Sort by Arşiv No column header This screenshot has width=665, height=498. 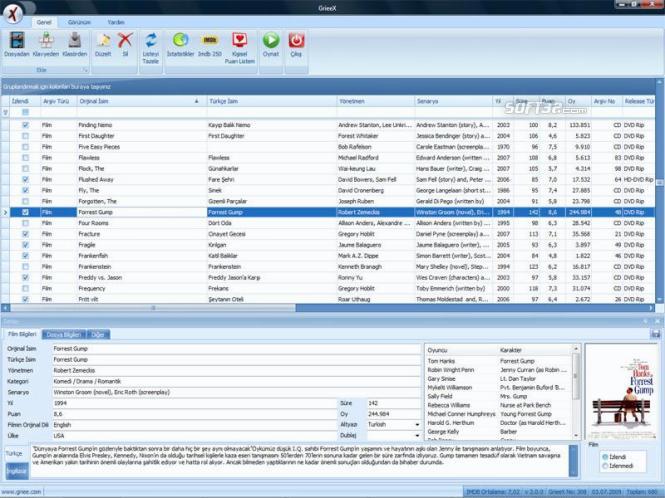(x=606, y=101)
